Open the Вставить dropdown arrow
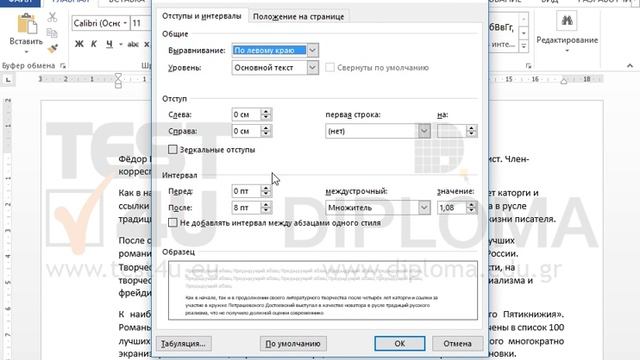This screenshot has height=360, width=640. coord(26,52)
